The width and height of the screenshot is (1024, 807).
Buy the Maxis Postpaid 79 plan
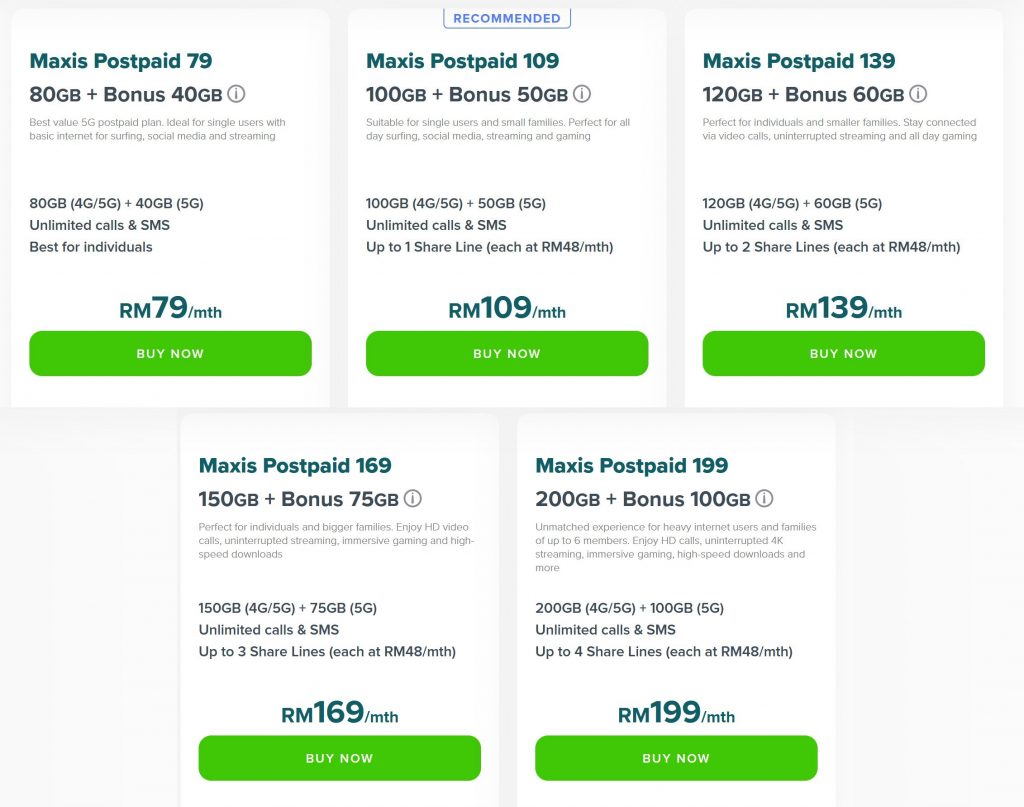pyautogui.click(x=170, y=353)
